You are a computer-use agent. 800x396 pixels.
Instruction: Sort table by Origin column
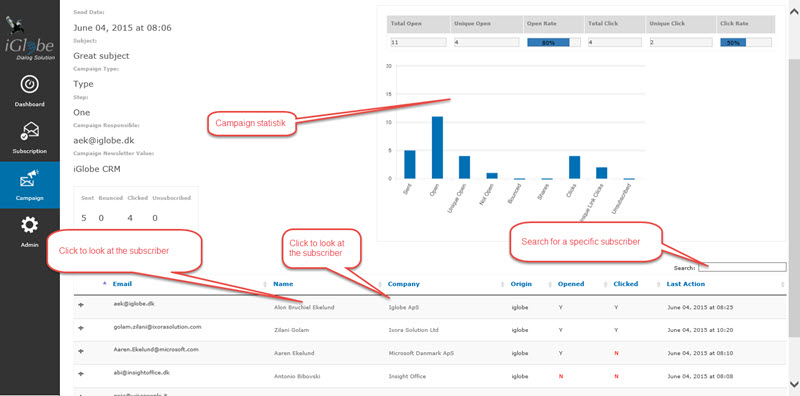tap(521, 284)
